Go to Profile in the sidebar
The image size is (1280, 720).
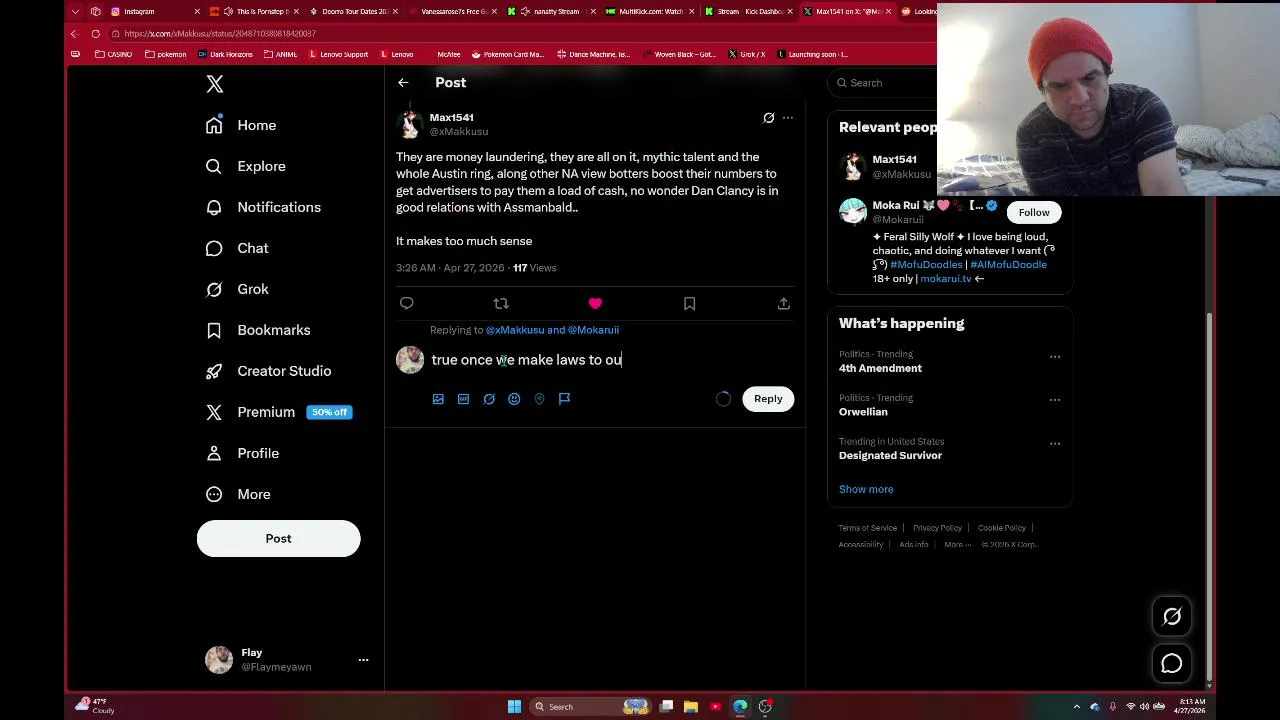tap(242, 453)
